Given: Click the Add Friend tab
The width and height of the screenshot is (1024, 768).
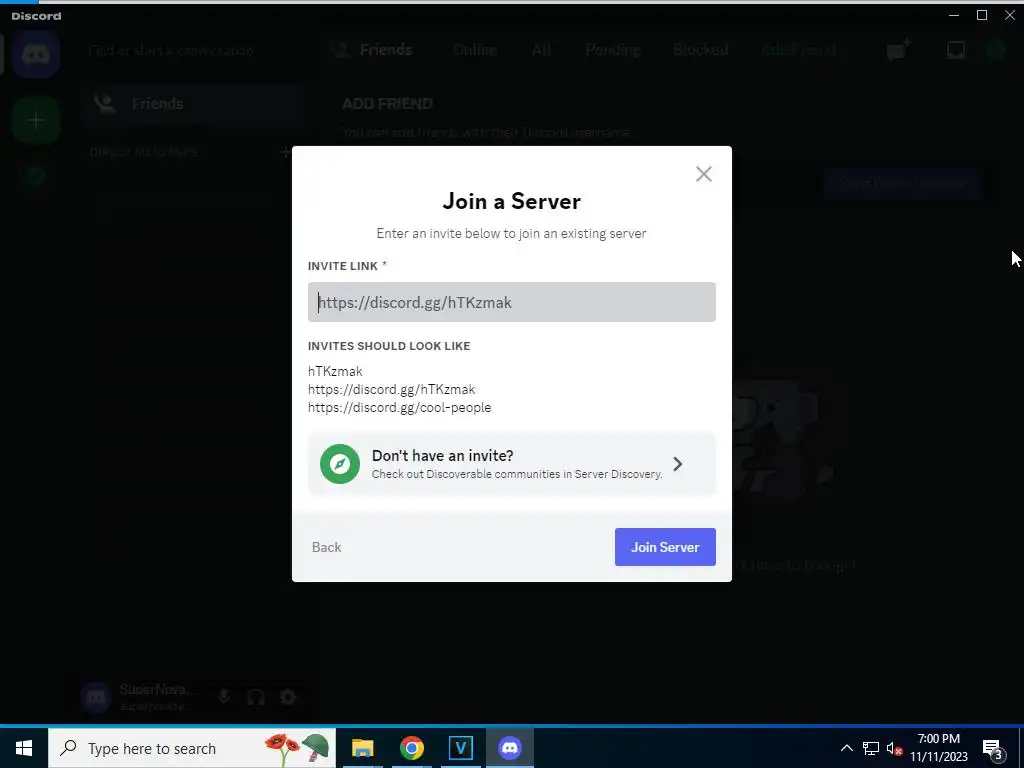Looking at the screenshot, I should click(x=798, y=50).
